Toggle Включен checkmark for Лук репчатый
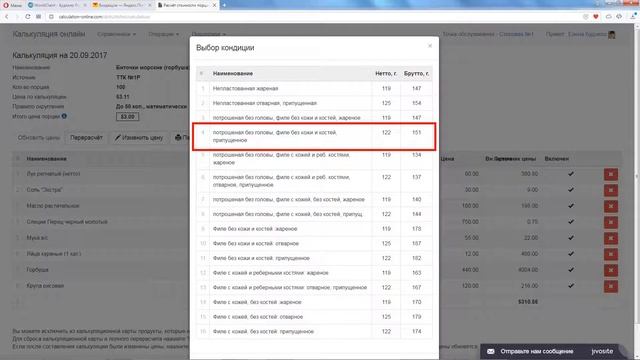640x360 pixels. 571,174
